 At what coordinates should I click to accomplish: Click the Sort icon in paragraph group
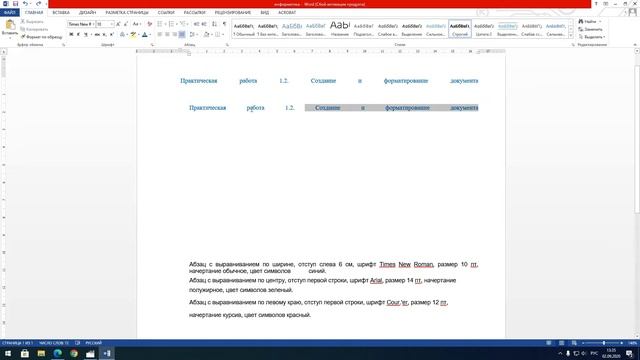(x=215, y=24)
